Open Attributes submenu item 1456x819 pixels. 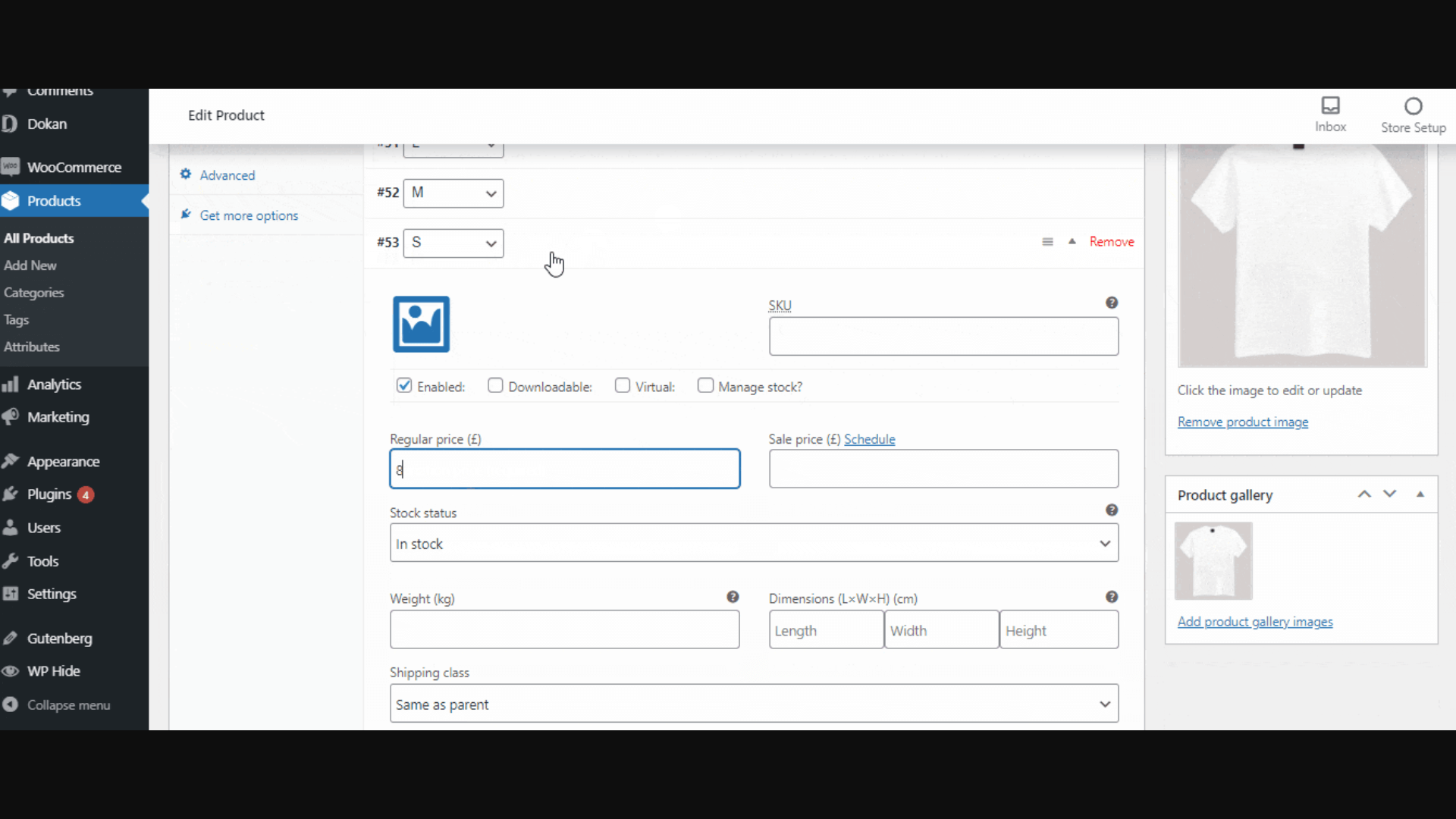32,347
